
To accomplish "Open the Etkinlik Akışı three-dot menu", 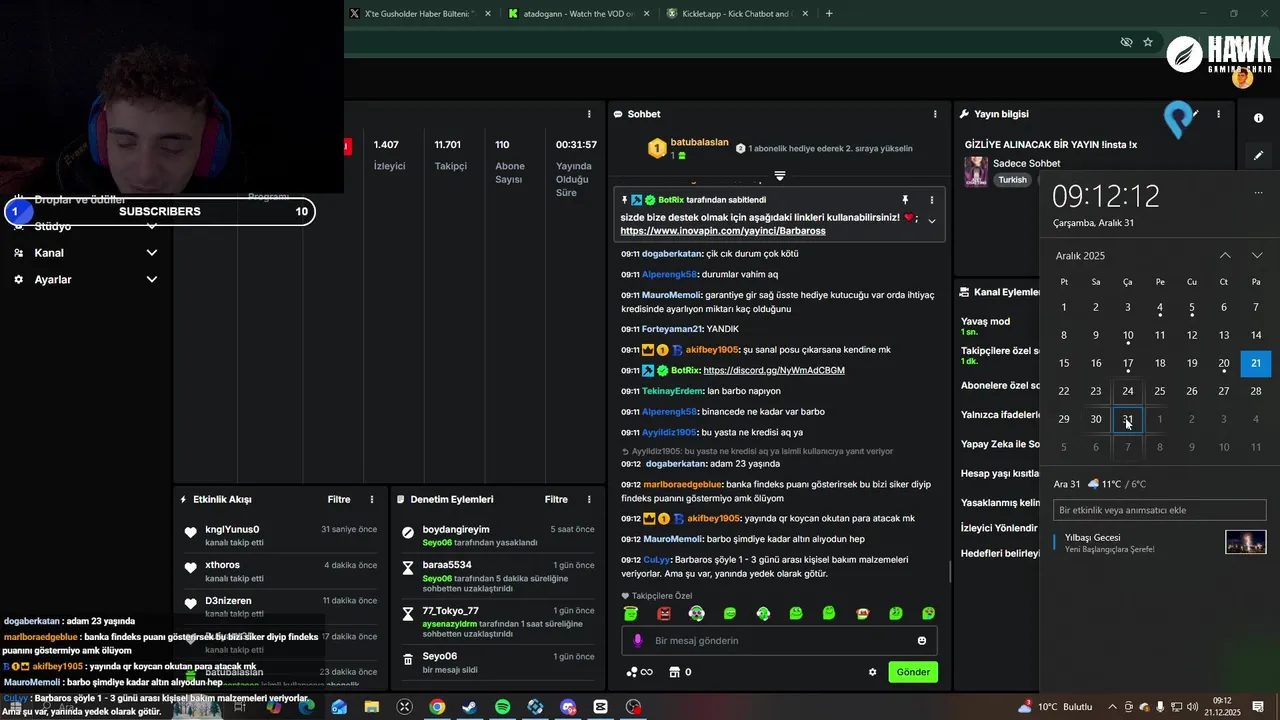I will tap(372, 499).
